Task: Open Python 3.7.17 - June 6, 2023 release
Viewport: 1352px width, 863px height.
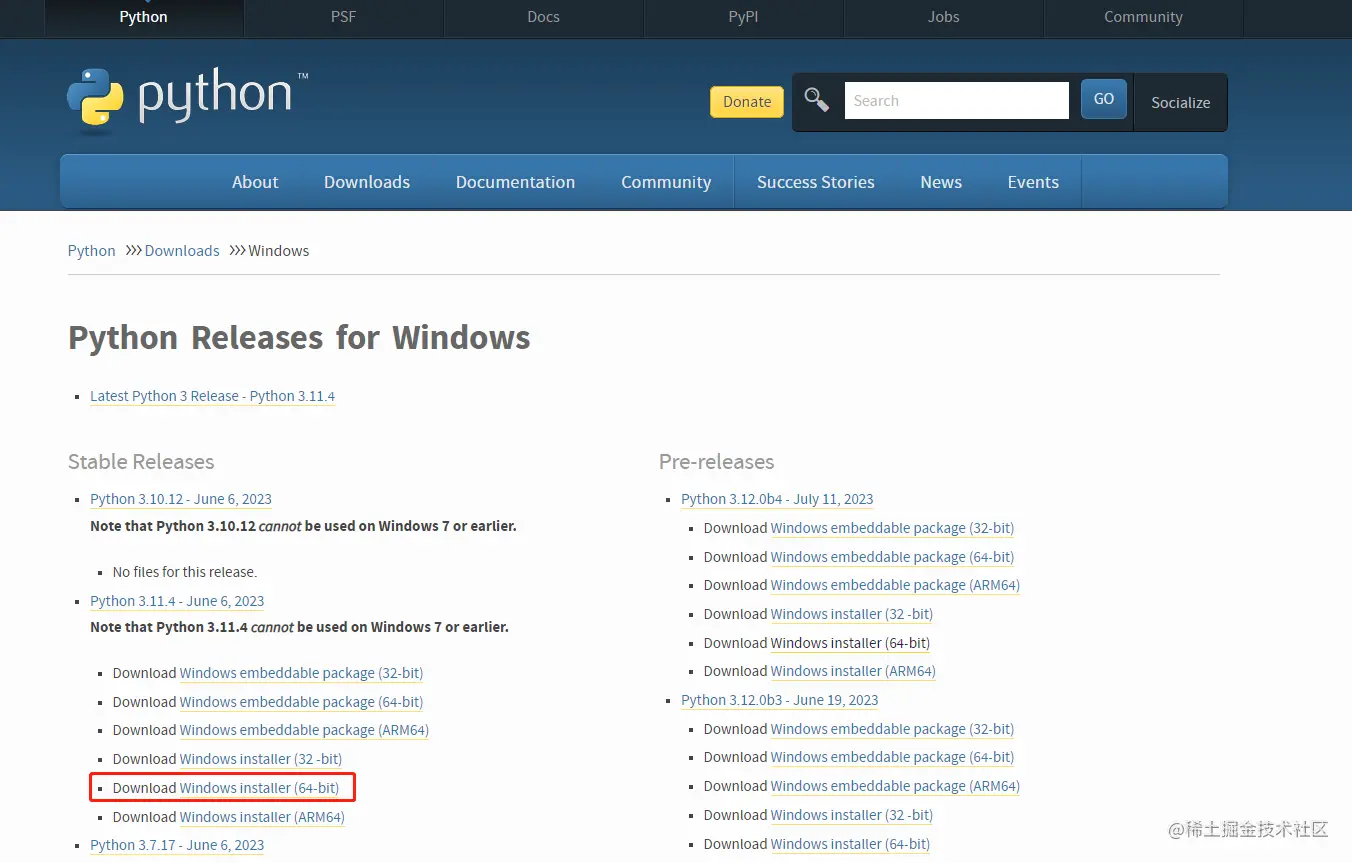Action: 177,845
